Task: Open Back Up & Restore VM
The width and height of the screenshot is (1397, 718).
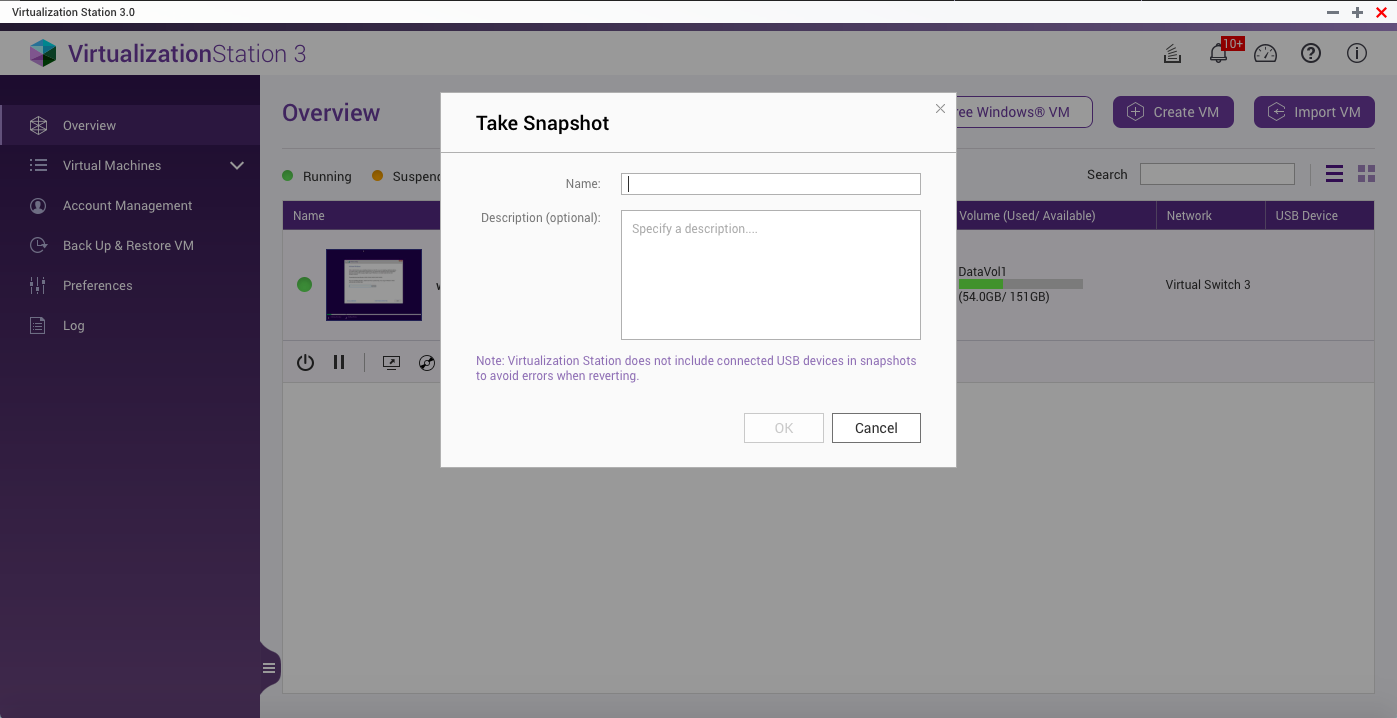Action: pos(130,245)
